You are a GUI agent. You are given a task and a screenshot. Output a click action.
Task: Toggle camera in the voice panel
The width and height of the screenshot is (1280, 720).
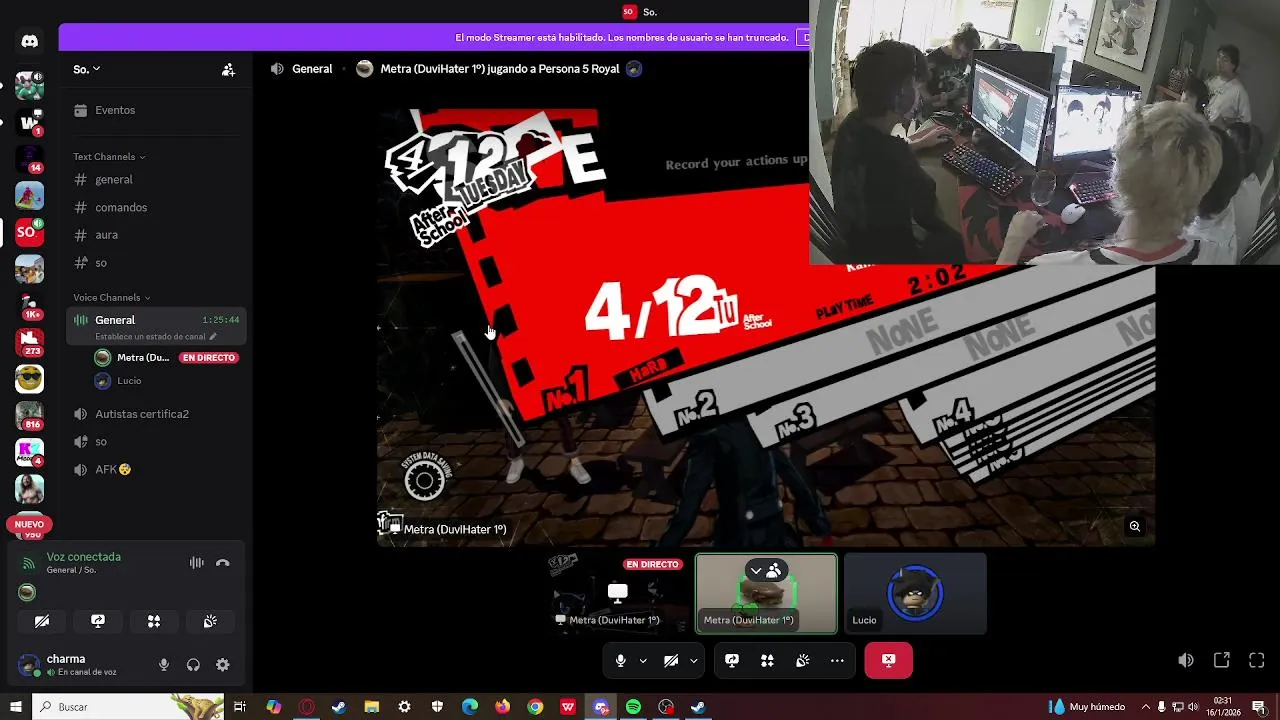tap(42, 621)
